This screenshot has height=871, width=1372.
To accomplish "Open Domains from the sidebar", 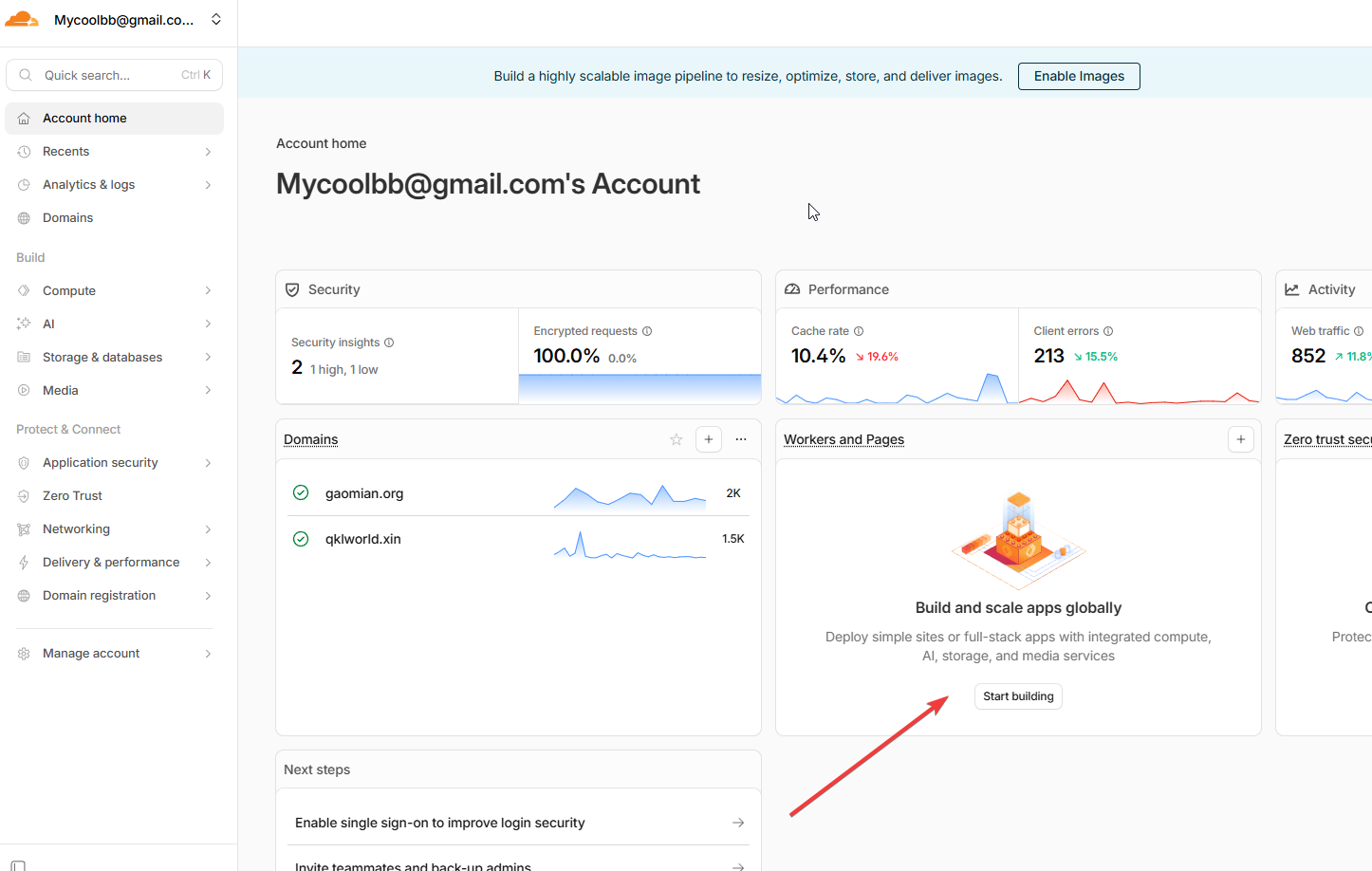I will click(67, 218).
